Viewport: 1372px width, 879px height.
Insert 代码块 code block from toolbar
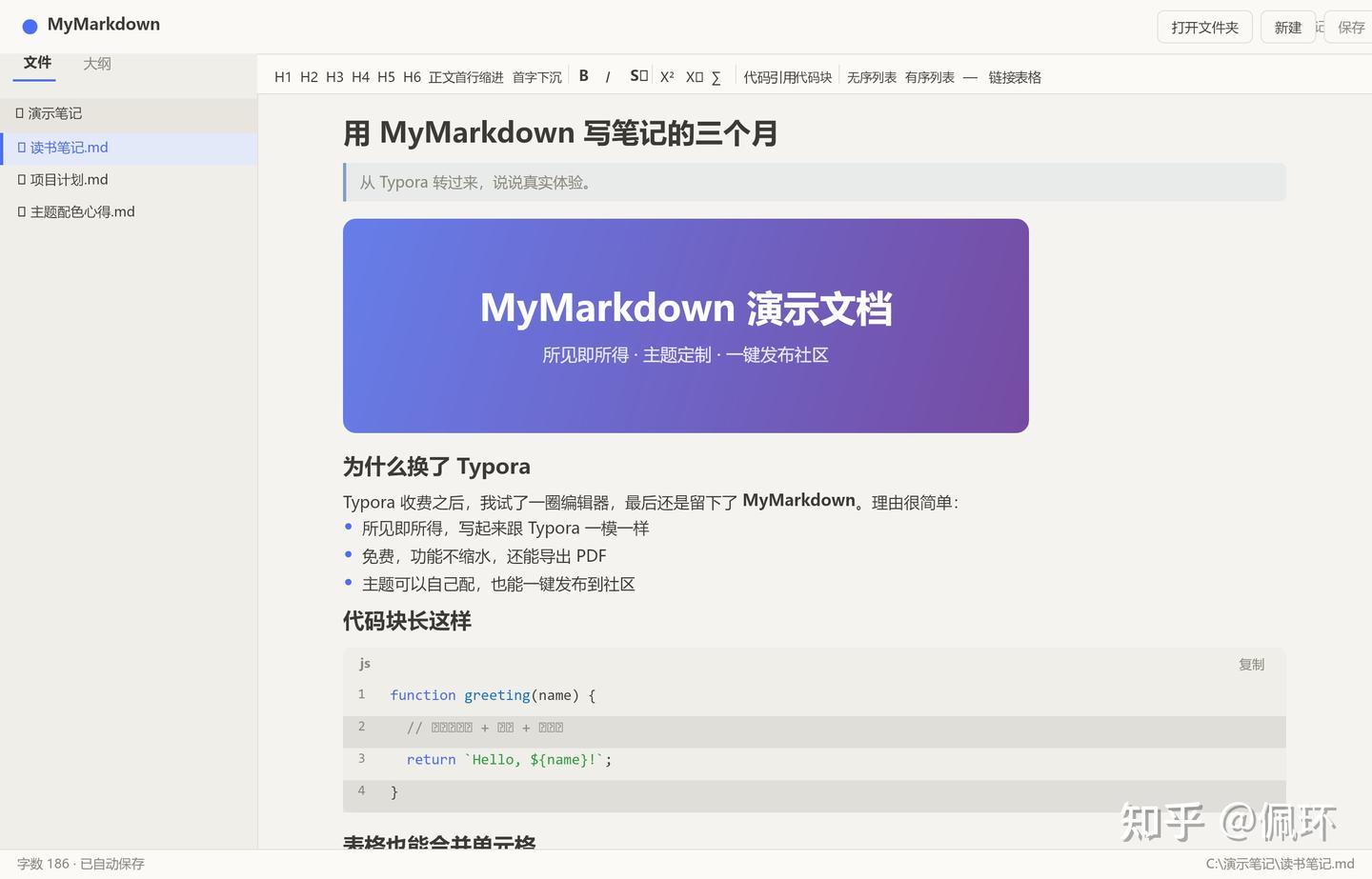pyautogui.click(x=813, y=77)
